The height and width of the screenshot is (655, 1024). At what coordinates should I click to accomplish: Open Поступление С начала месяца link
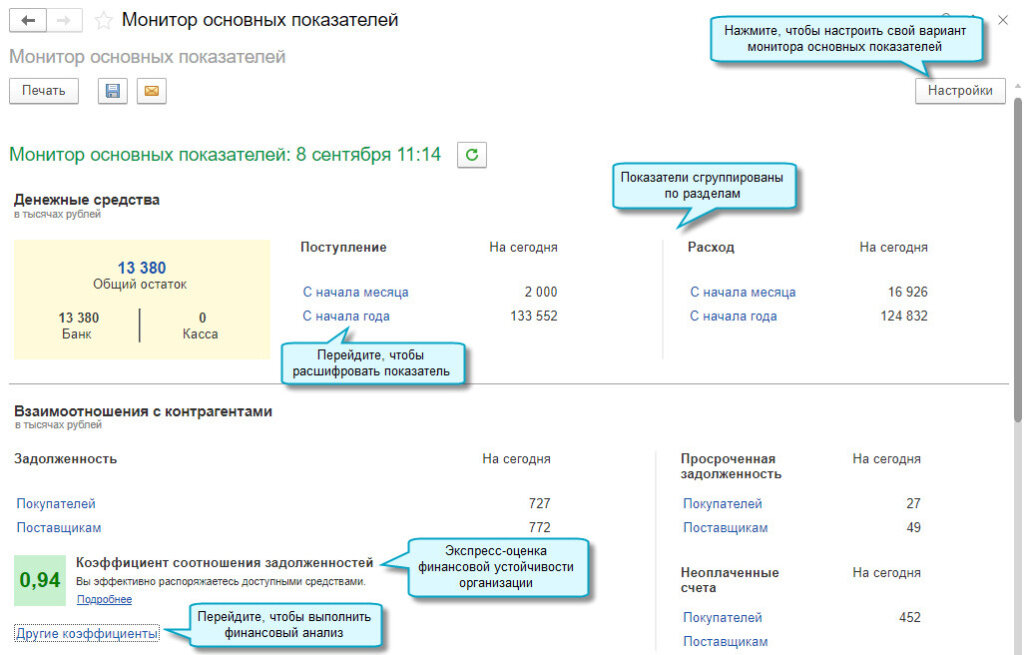pyautogui.click(x=355, y=293)
